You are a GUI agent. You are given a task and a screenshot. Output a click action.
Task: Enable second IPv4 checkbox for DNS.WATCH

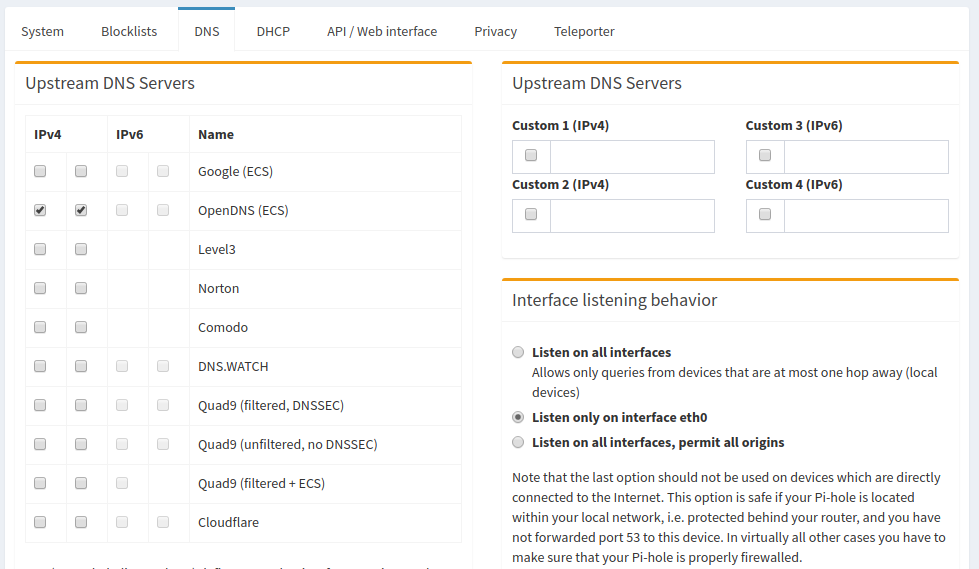(81, 366)
